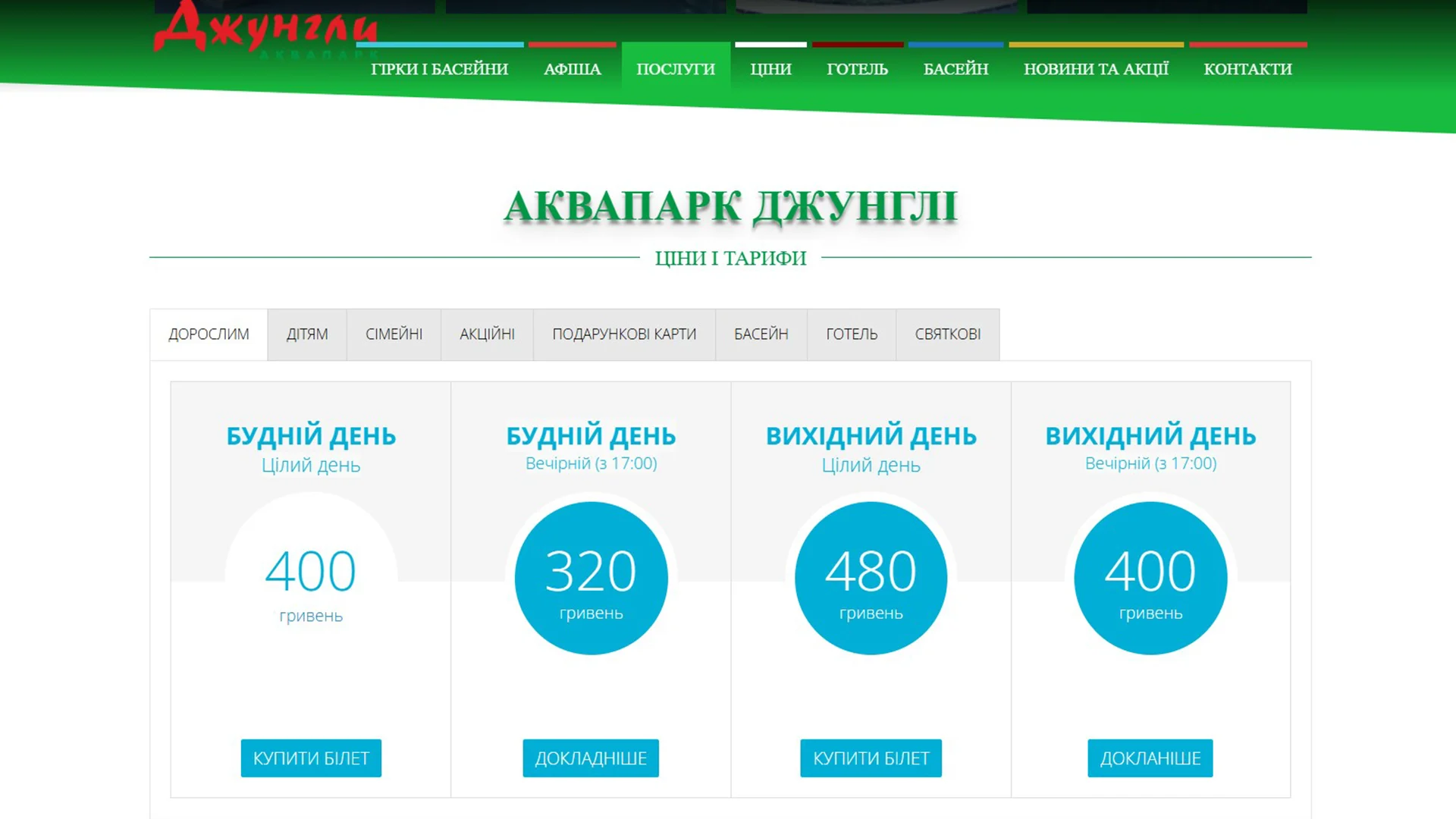
Task: Switch to the БАСЕЙН pricing tab
Action: (x=761, y=334)
